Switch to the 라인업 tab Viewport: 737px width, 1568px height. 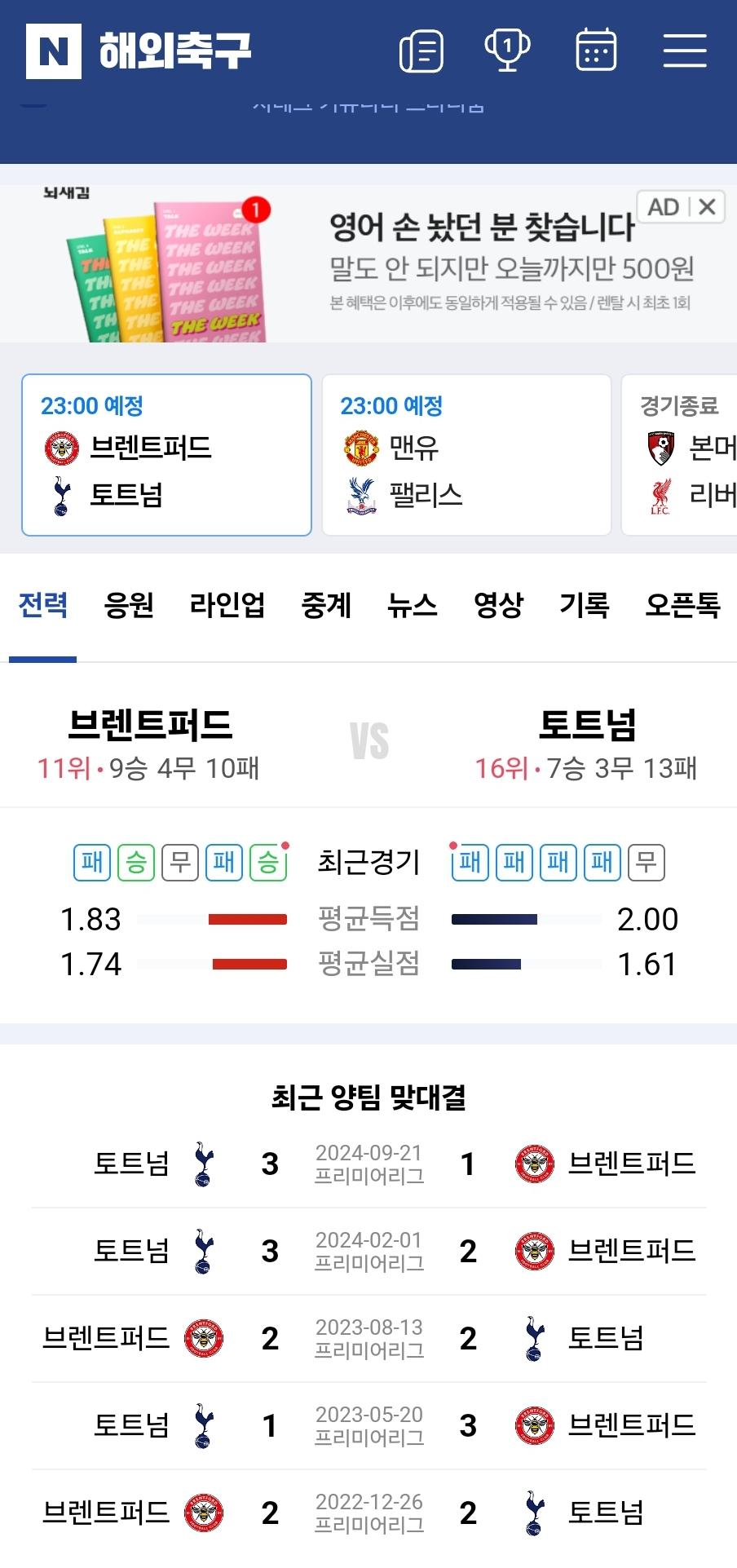(x=227, y=605)
